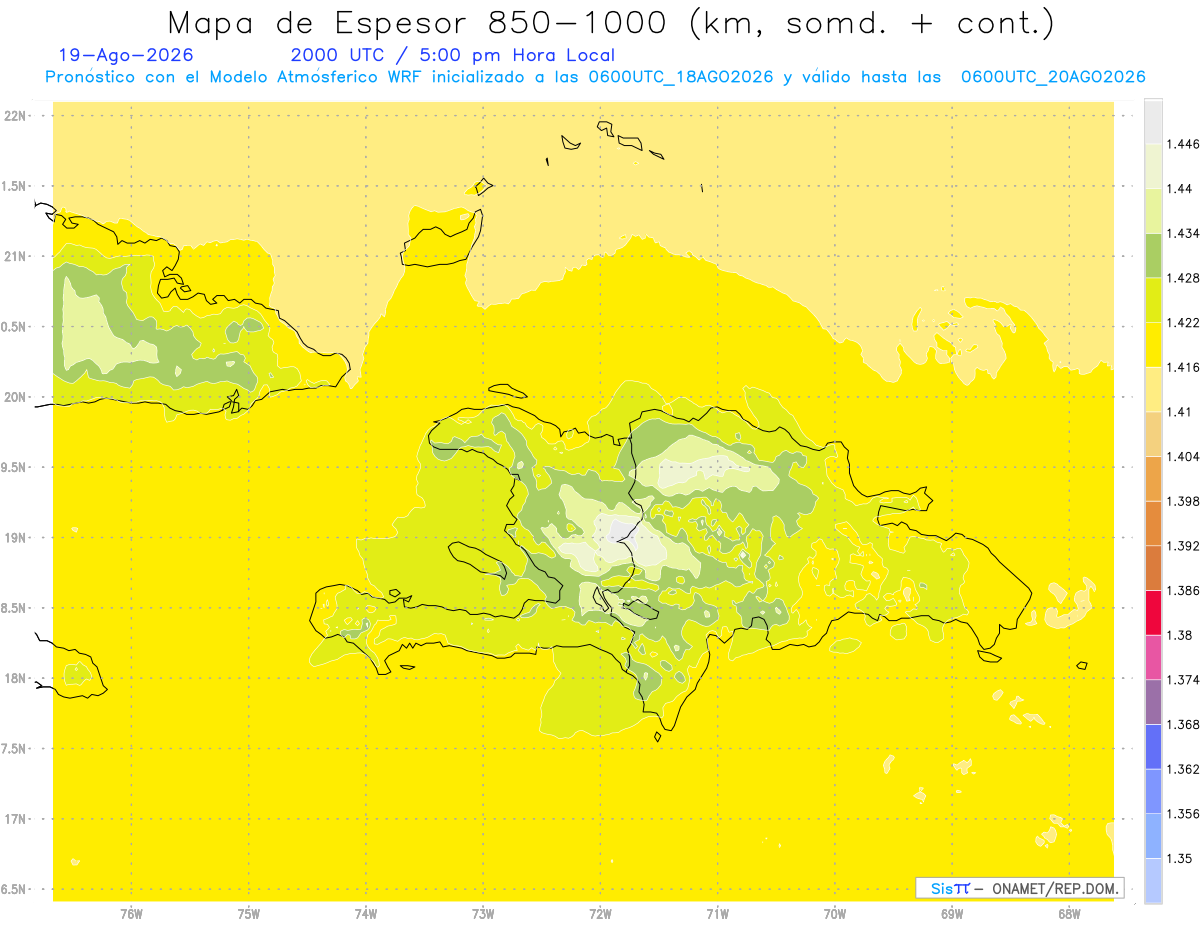Image resolution: width=1200 pixels, height=927 pixels.
Task: Select the green legend swatch between 1.428 and 1.434
Action: [1153, 255]
